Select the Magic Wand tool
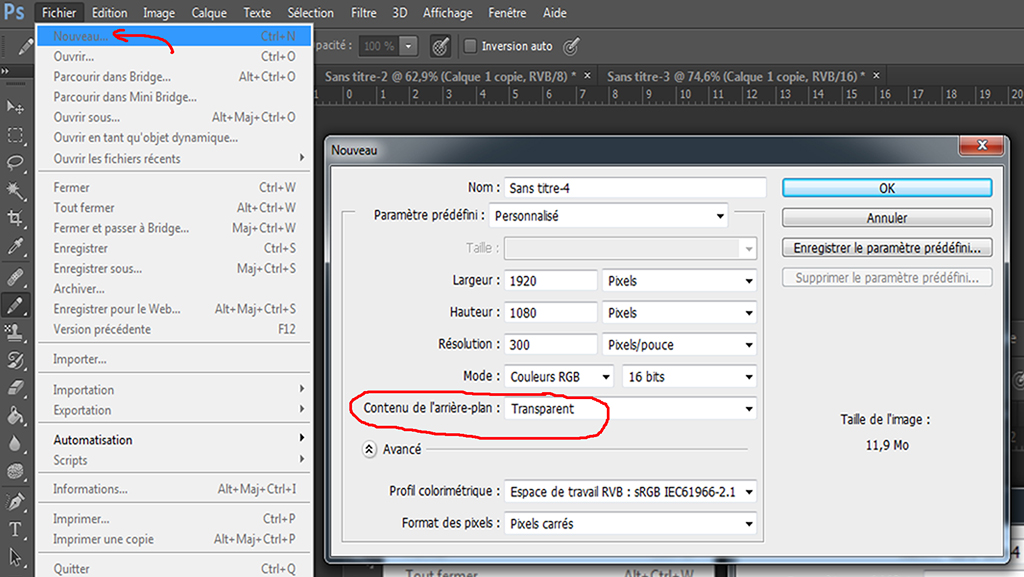 (x=14, y=191)
